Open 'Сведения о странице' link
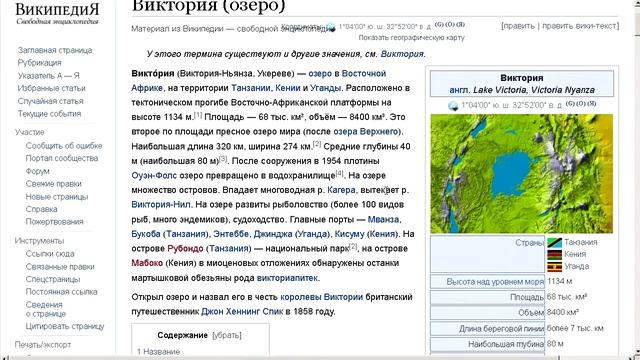The width and height of the screenshot is (640, 360). [45, 309]
